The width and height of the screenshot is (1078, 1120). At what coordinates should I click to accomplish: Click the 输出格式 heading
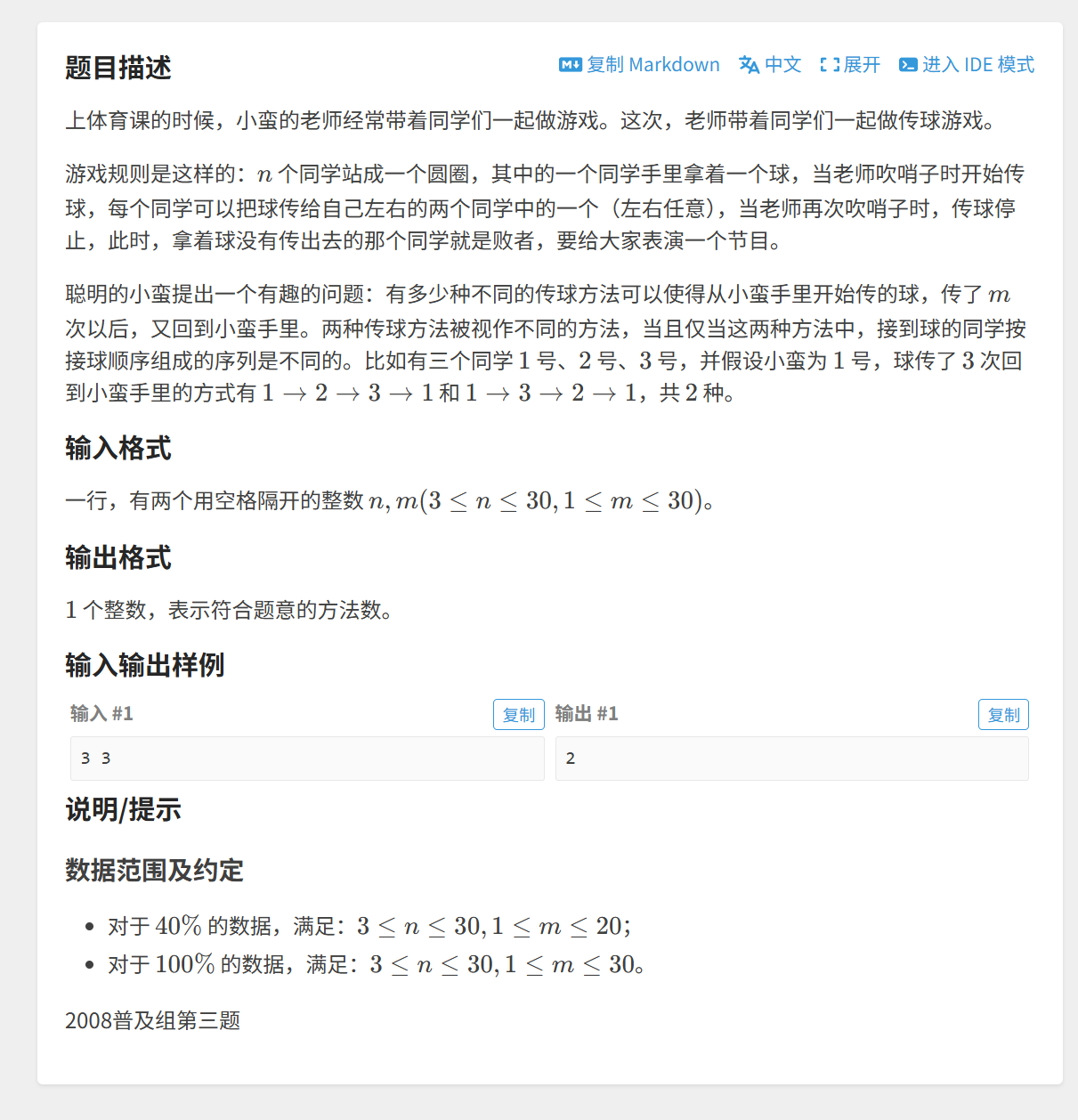pyautogui.click(x=118, y=557)
